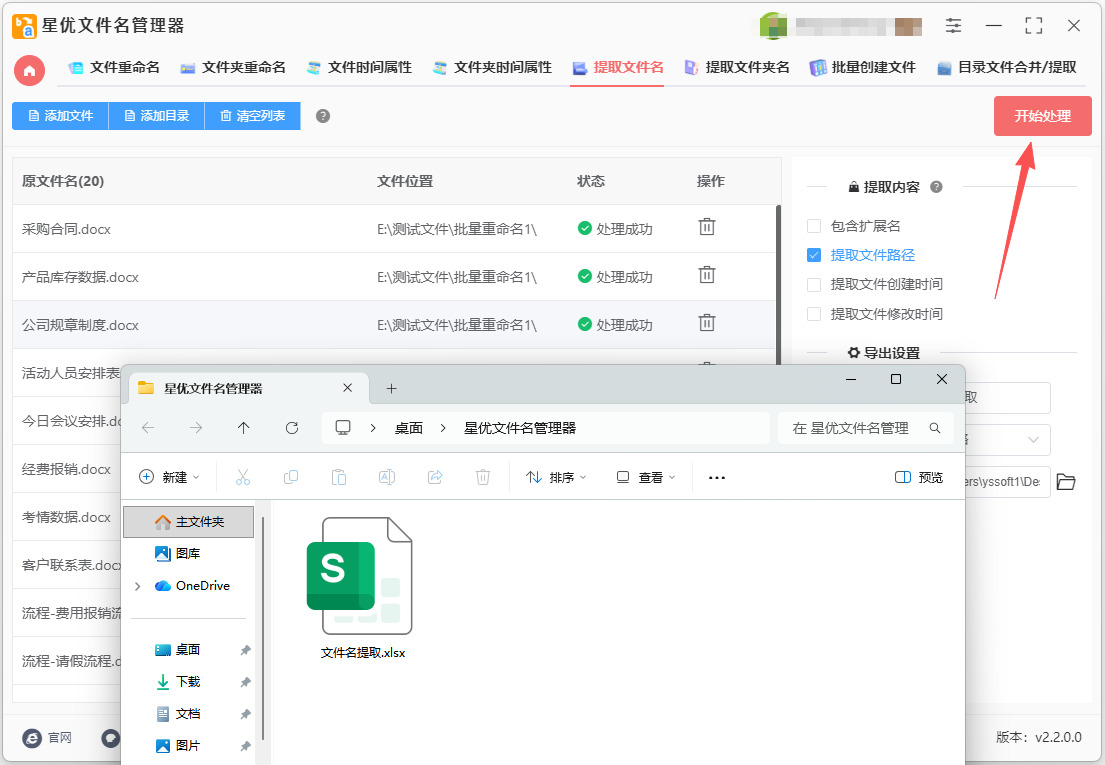Open the 排序 dropdown in Explorer
This screenshot has width=1105, height=765.
(x=556, y=478)
